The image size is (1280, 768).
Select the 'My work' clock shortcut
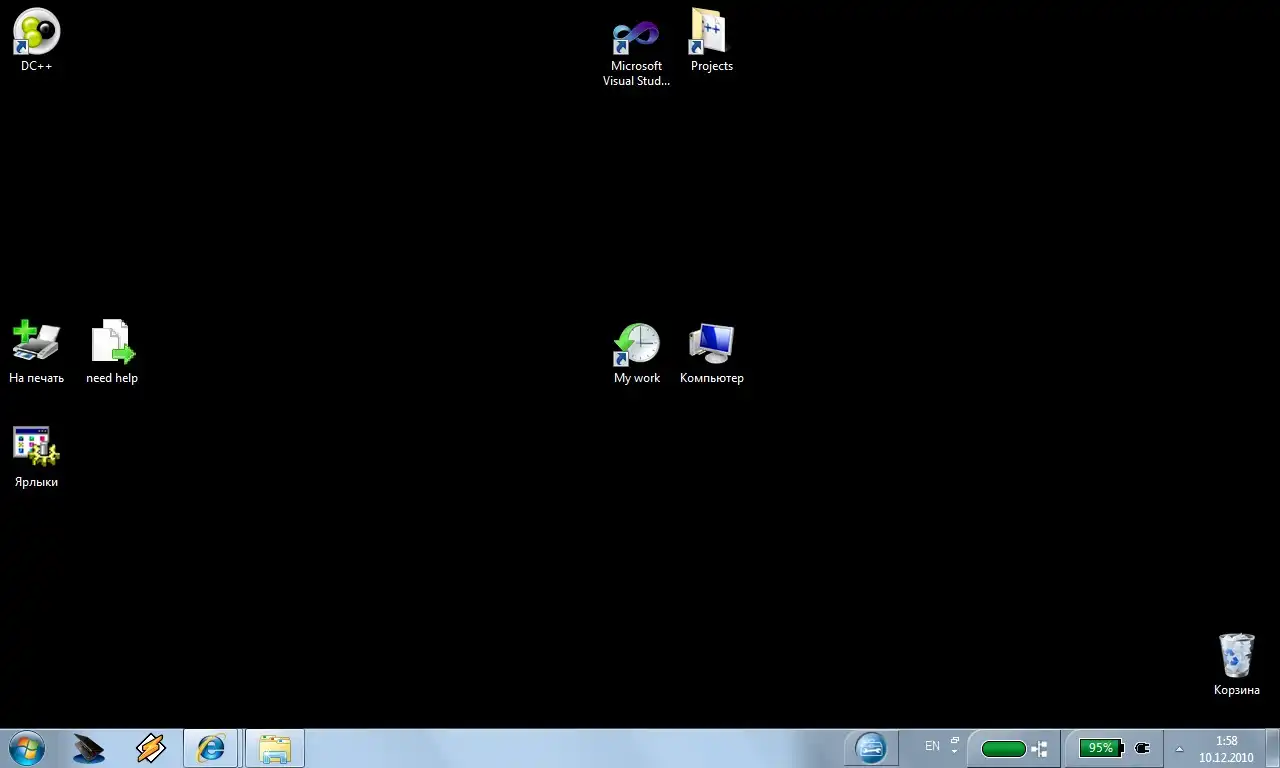(x=637, y=345)
